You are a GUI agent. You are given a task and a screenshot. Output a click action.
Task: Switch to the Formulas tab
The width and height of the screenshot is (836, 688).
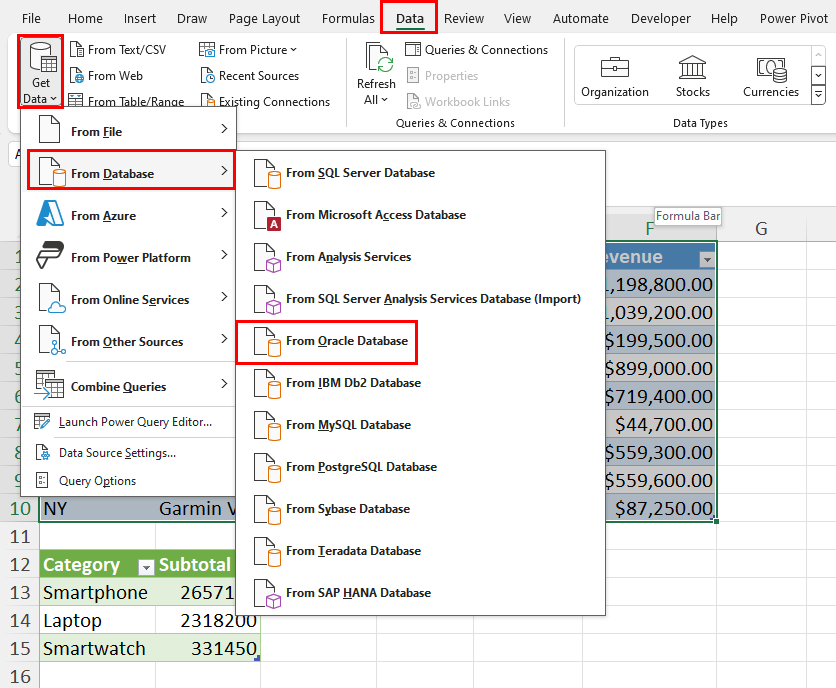coord(348,19)
